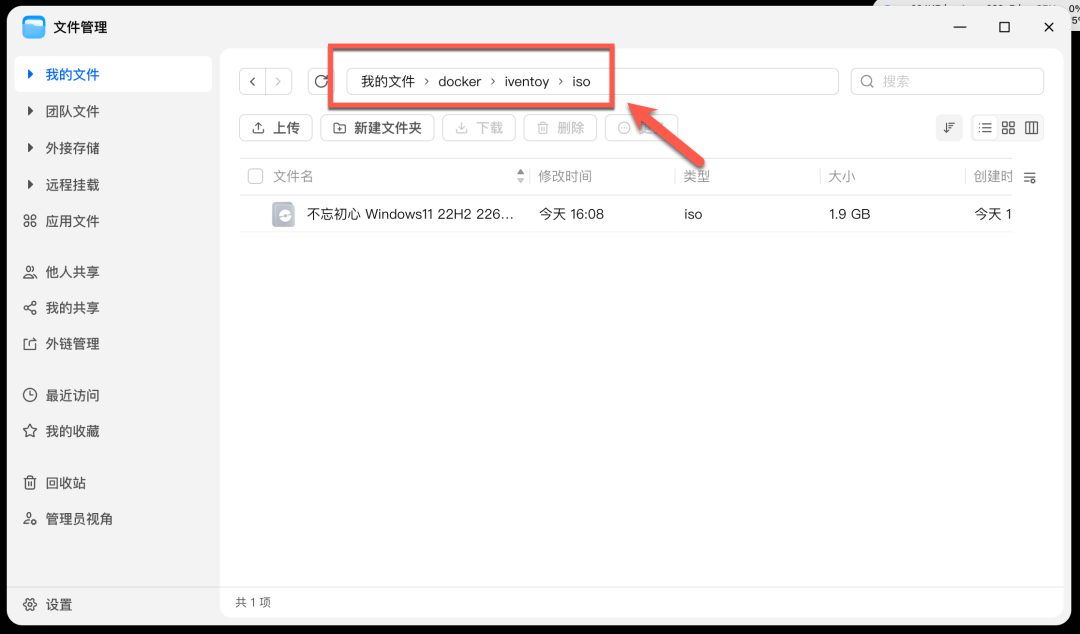Sort by file name using the 文件名 arrows

[520, 176]
